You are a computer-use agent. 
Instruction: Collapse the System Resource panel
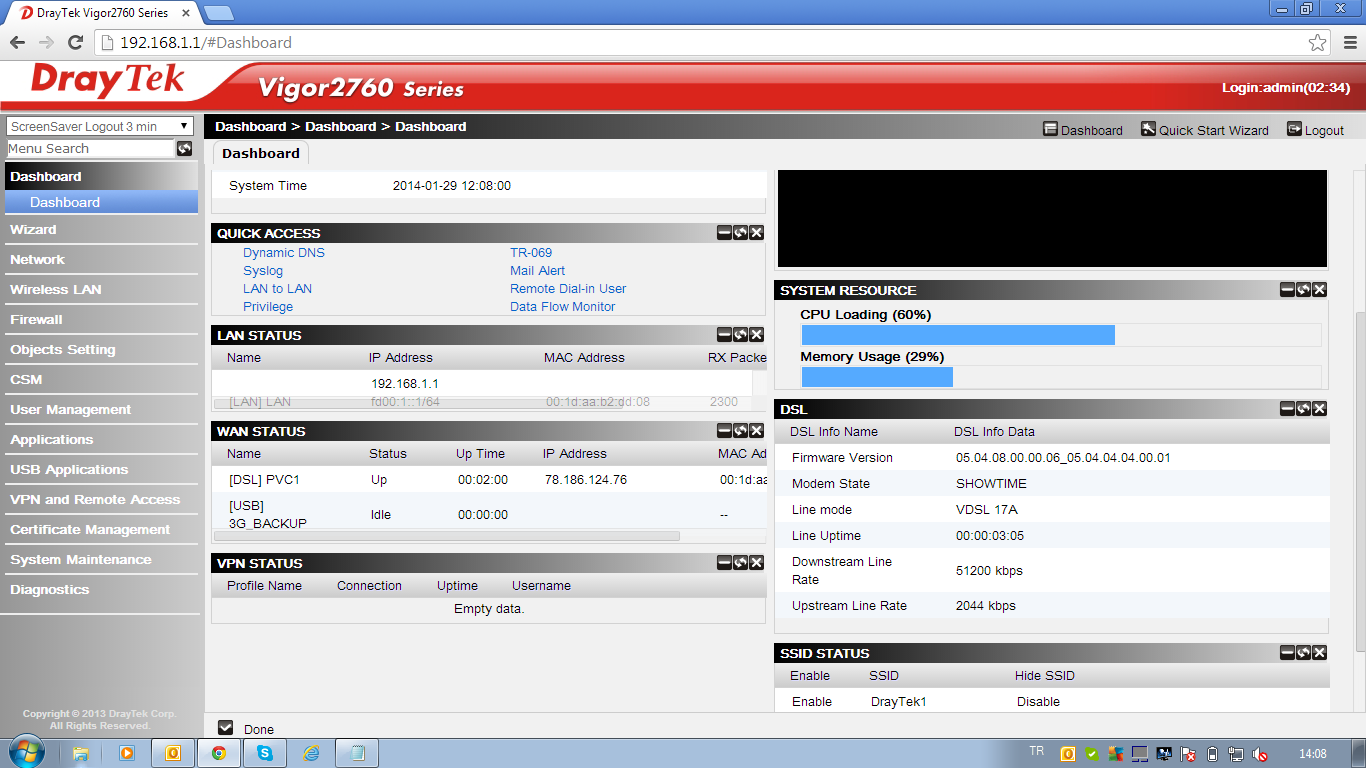coord(1287,290)
